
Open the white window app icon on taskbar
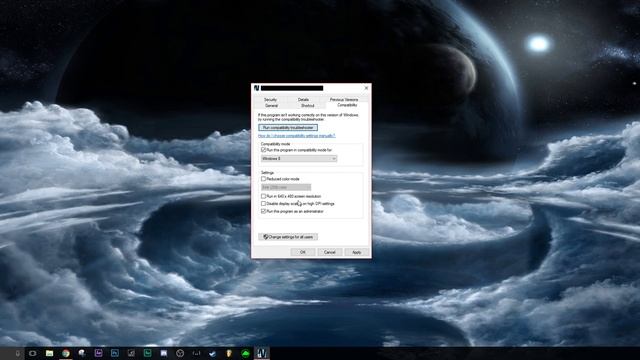coord(164,353)
